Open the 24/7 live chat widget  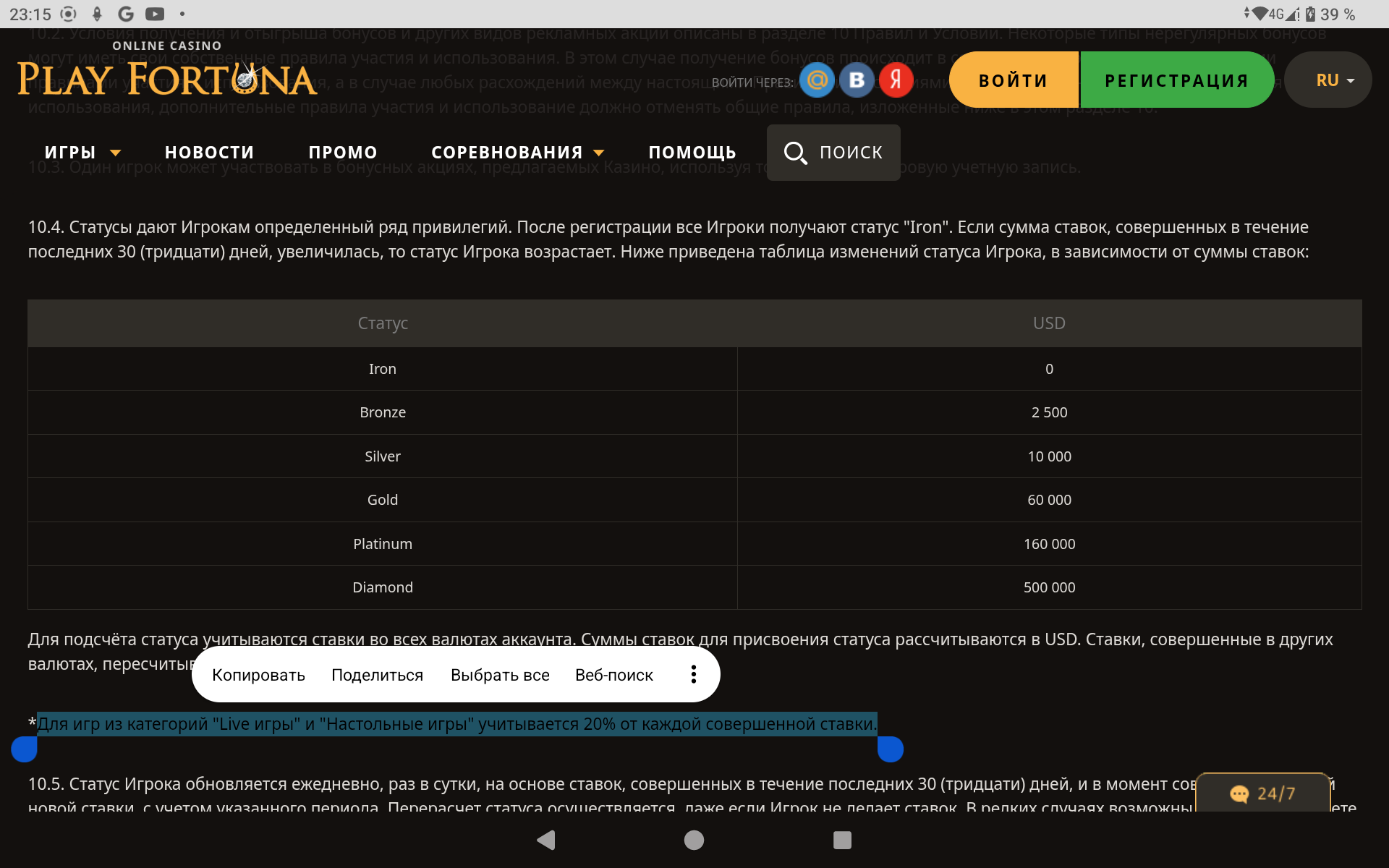tap(1262, 793)
